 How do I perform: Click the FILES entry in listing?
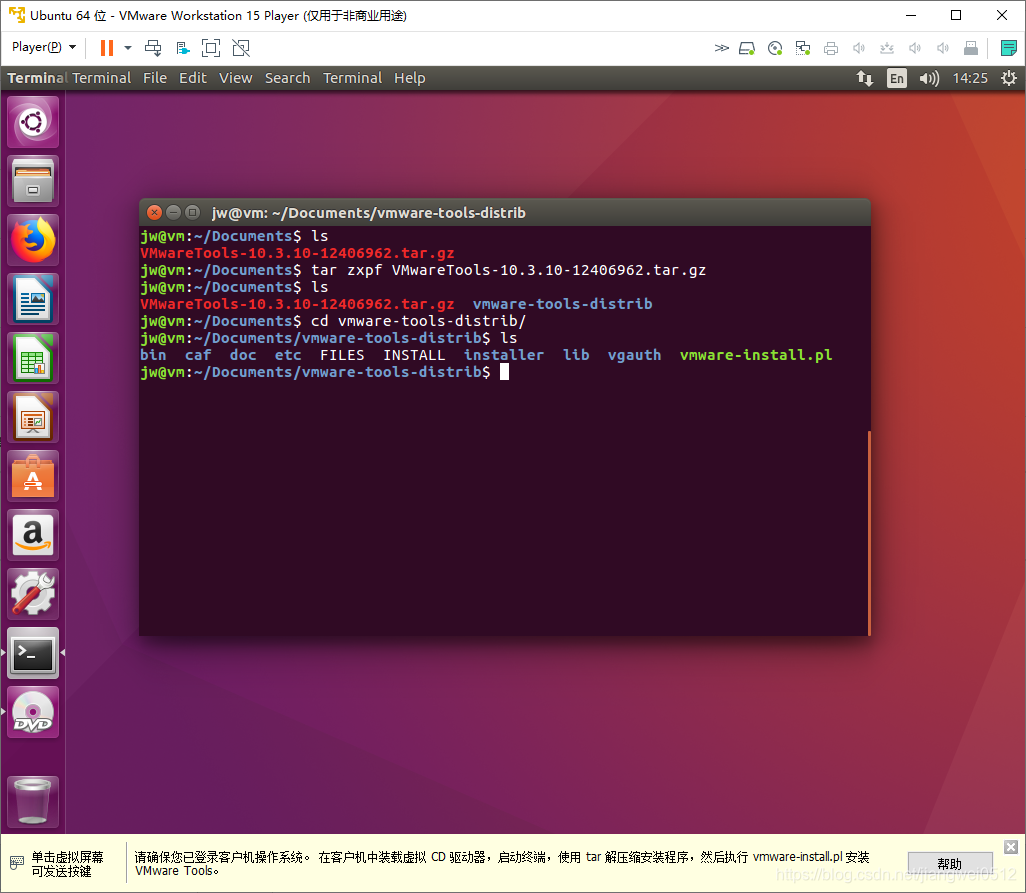tap(342, 355)
